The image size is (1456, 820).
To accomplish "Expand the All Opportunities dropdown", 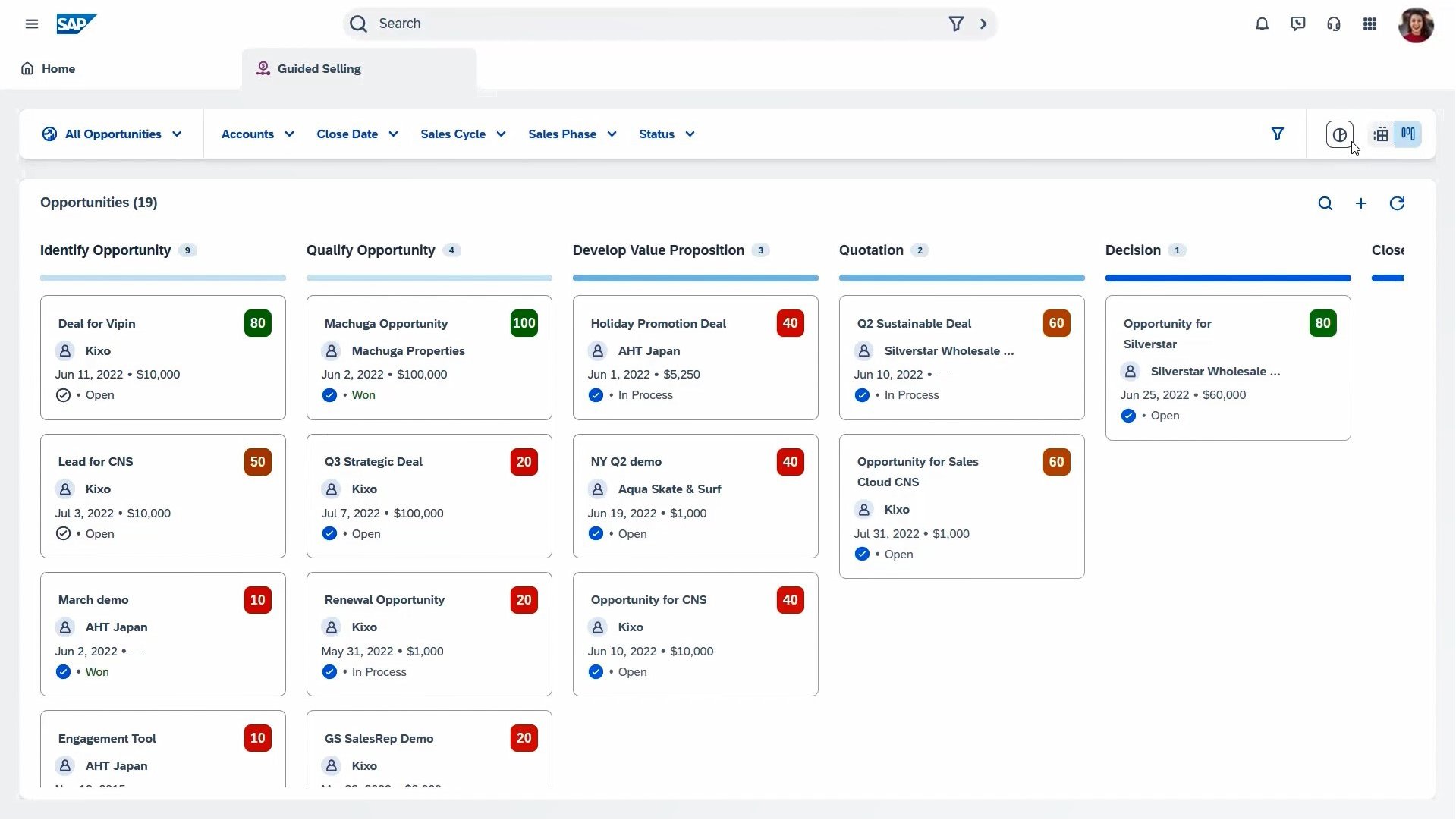I will click(112, 134).
